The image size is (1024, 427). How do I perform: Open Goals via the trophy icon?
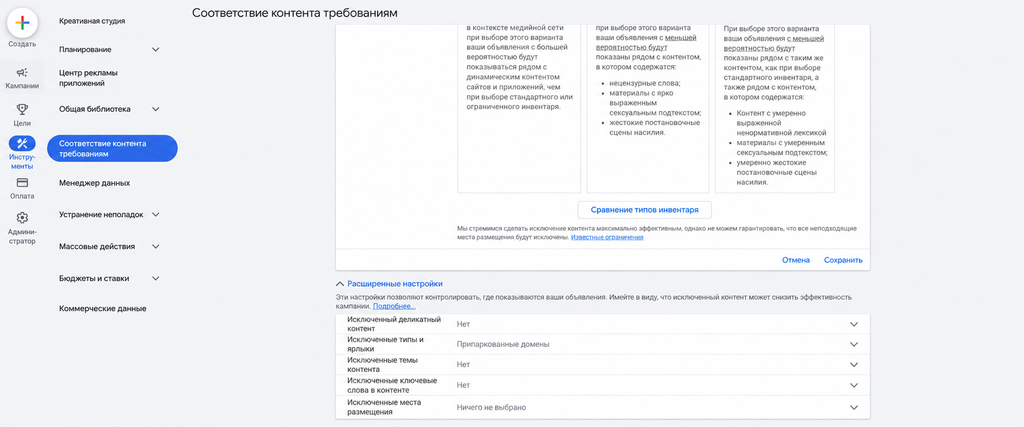coord(22,110)
